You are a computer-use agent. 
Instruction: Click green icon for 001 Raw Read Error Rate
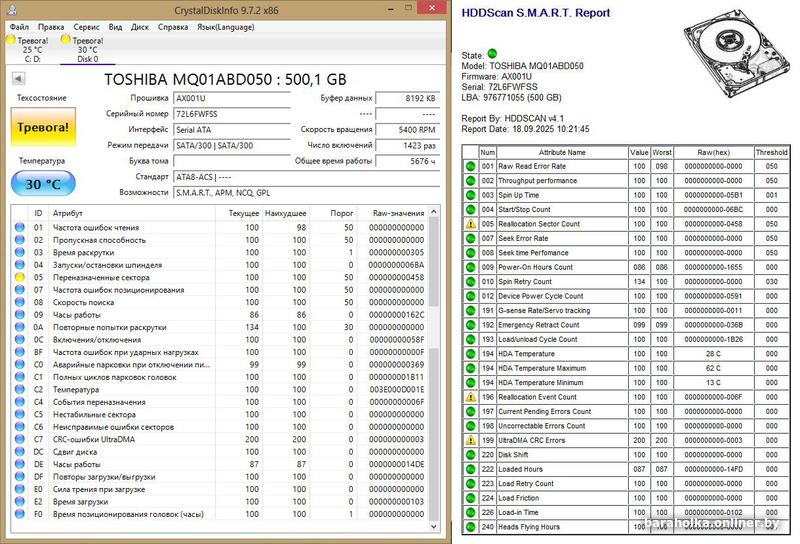click(x=470, y=166)
